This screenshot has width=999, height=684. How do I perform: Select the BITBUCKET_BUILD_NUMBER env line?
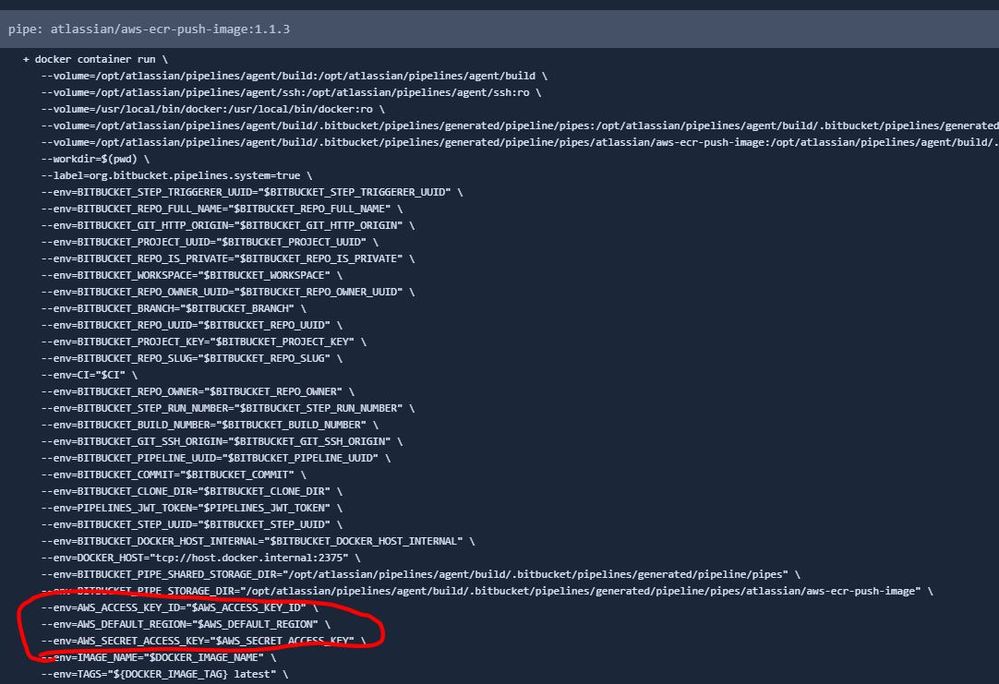pyautogui.click(x=210, y=425)
